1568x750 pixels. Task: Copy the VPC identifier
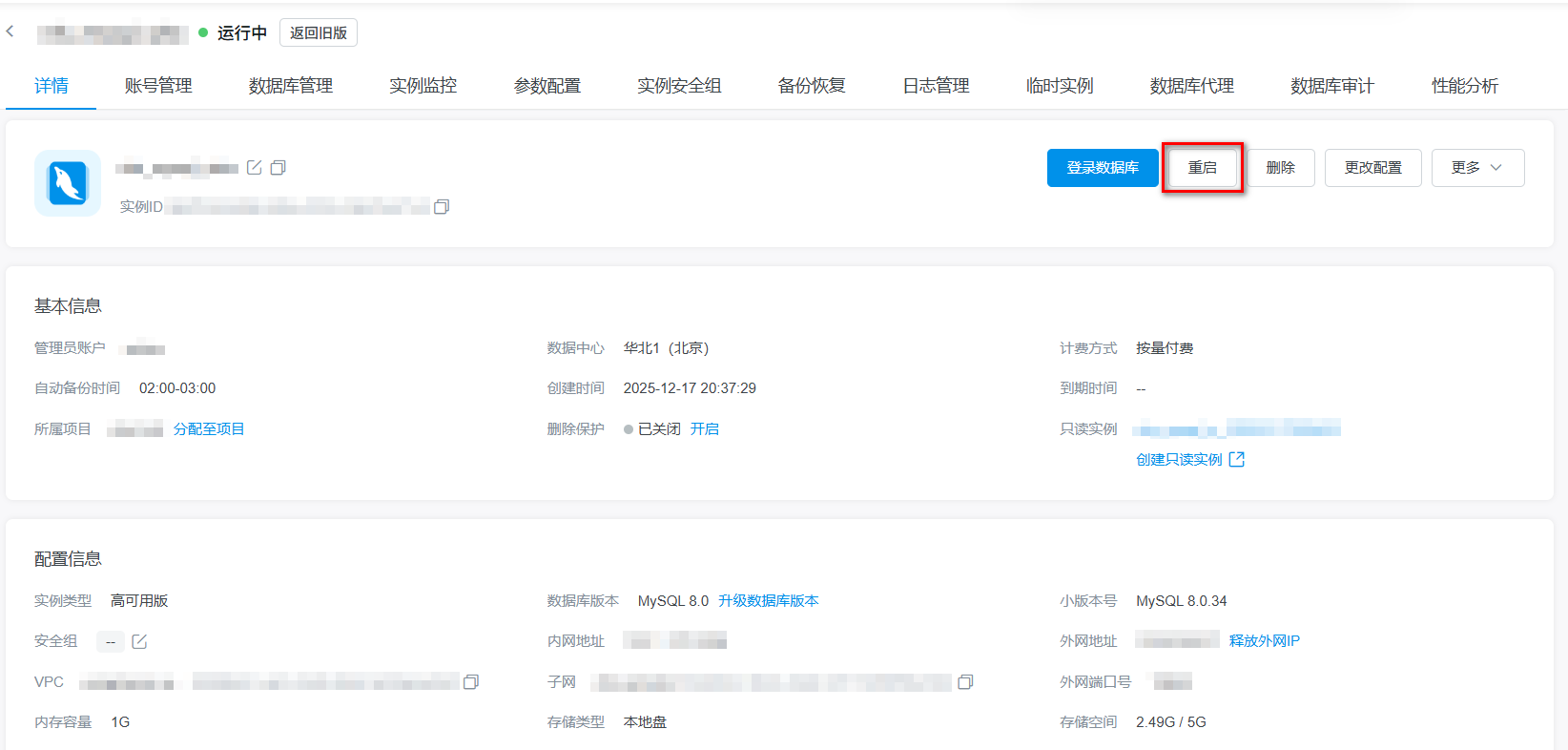tap(471, 682)
